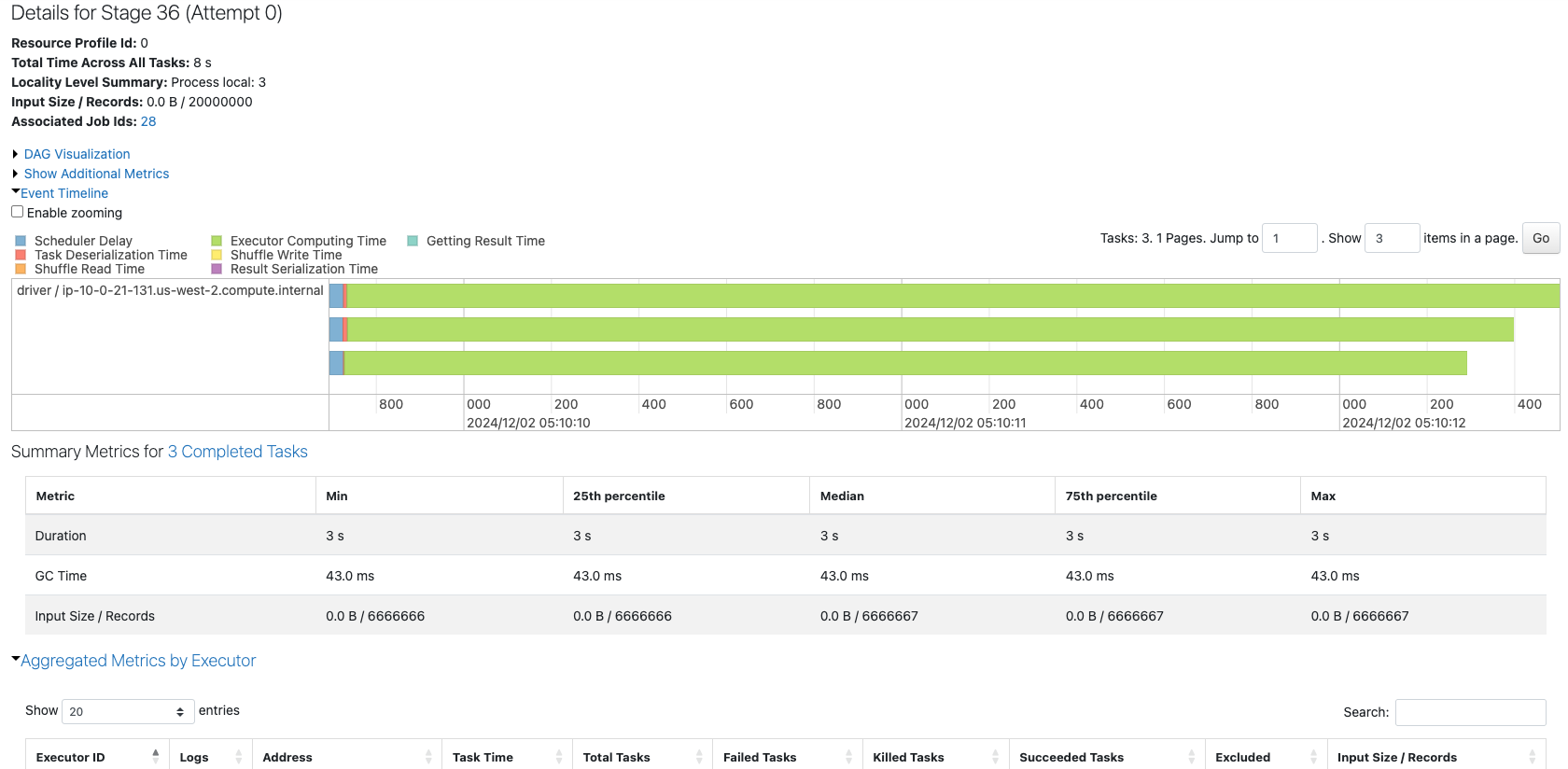Expand Show Additional Metrics section

point(96,174)
